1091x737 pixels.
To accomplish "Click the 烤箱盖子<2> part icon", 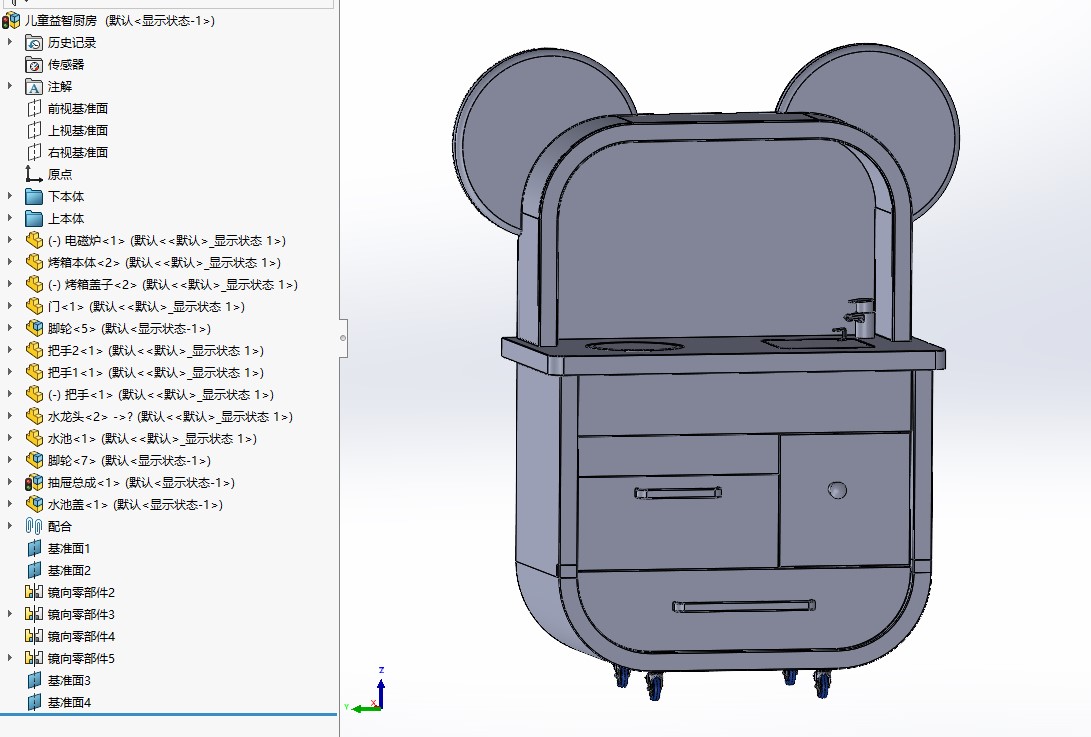I will (34, 285).
